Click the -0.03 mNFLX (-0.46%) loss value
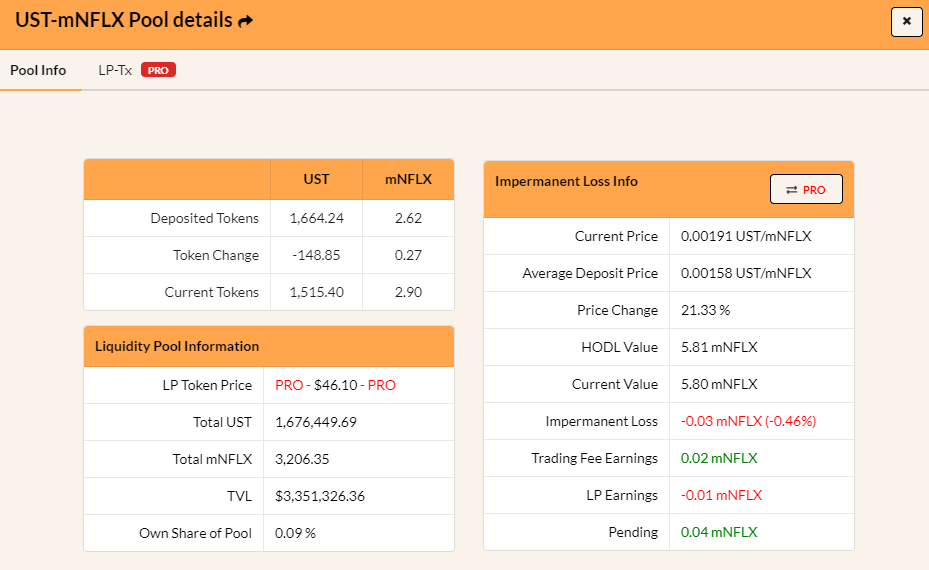 pyautogui.click(x=748, y=421)
